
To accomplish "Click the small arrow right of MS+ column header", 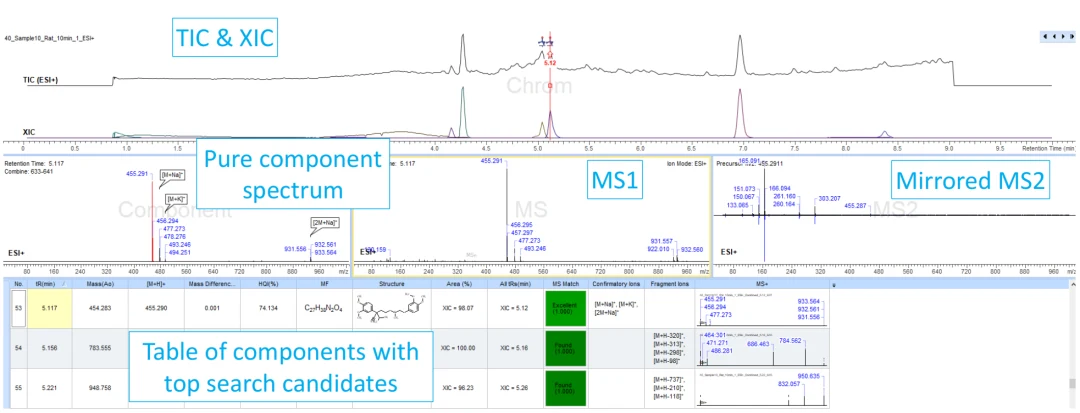I will tap(835, 284).
